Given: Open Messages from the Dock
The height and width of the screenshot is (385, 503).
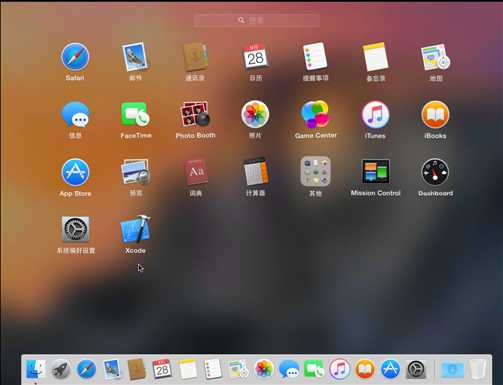Looking at the screenshot, I should 289,369.
